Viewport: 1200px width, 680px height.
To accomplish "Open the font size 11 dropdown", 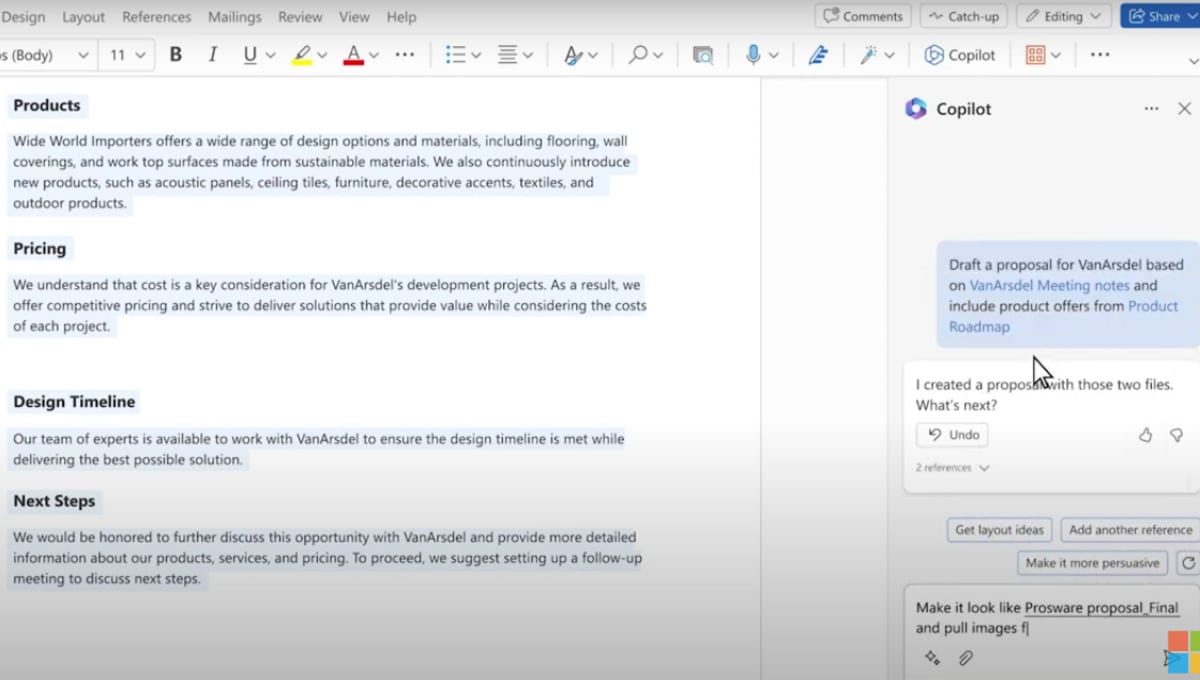I will (x=127, y=55).
